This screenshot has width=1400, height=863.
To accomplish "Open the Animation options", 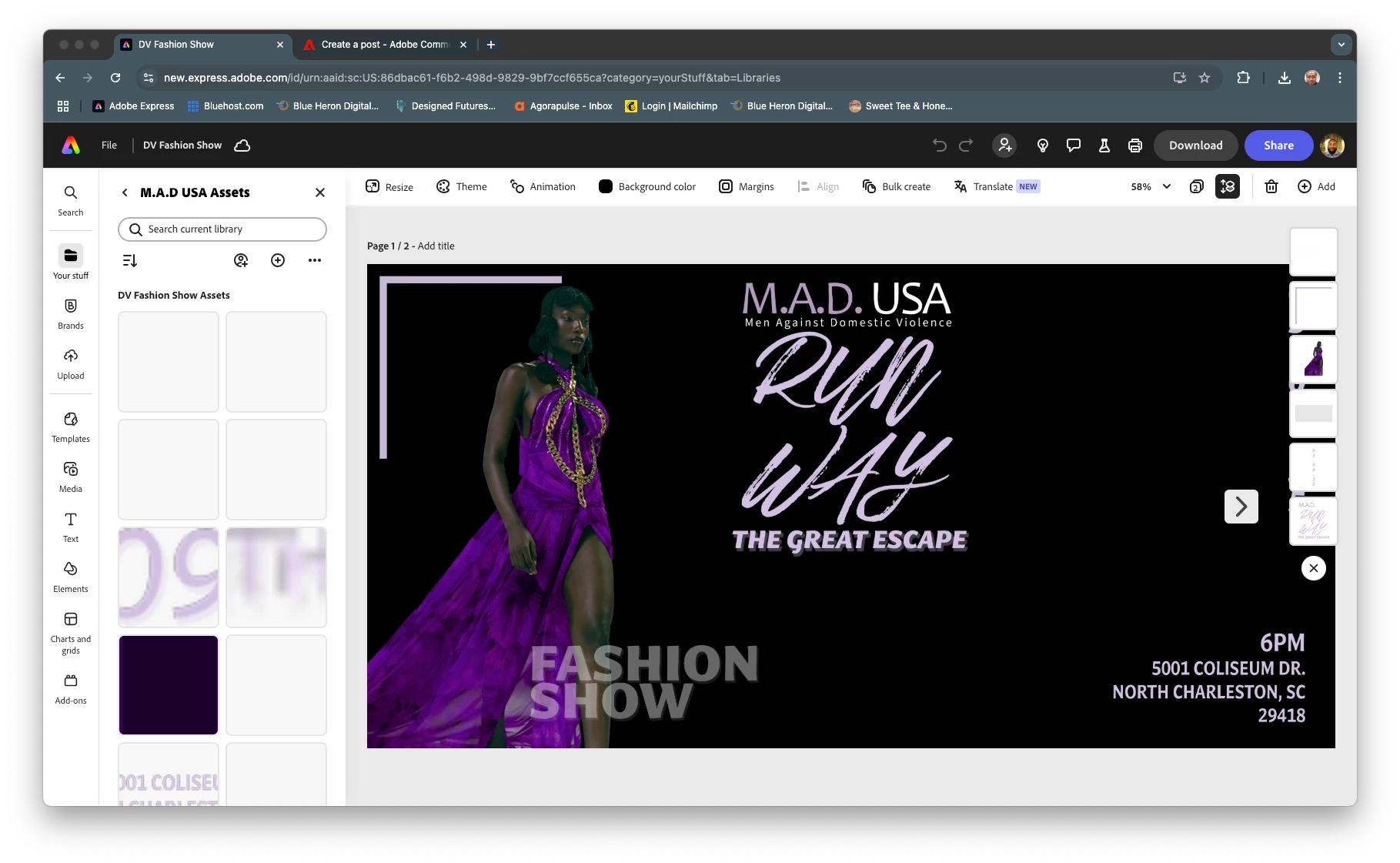I will pos(543,187).
